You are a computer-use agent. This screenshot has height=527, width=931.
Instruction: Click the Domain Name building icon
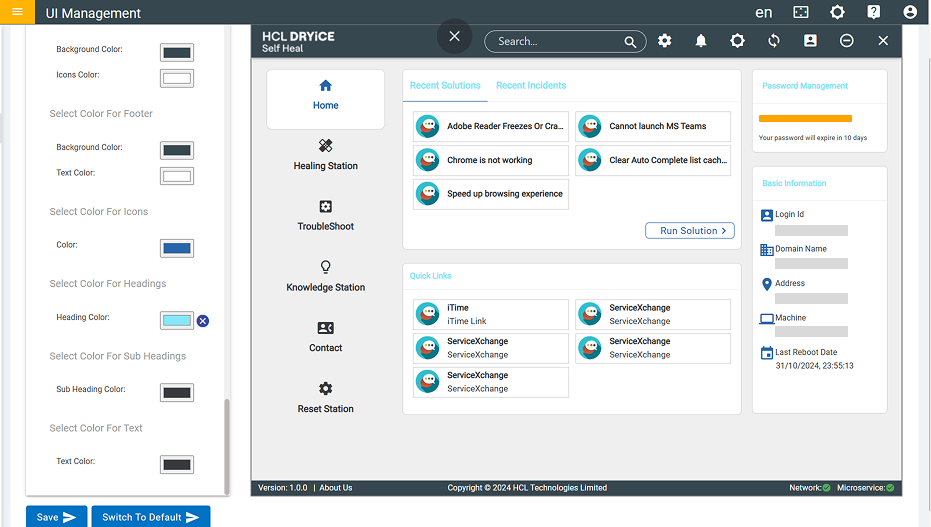767,250
